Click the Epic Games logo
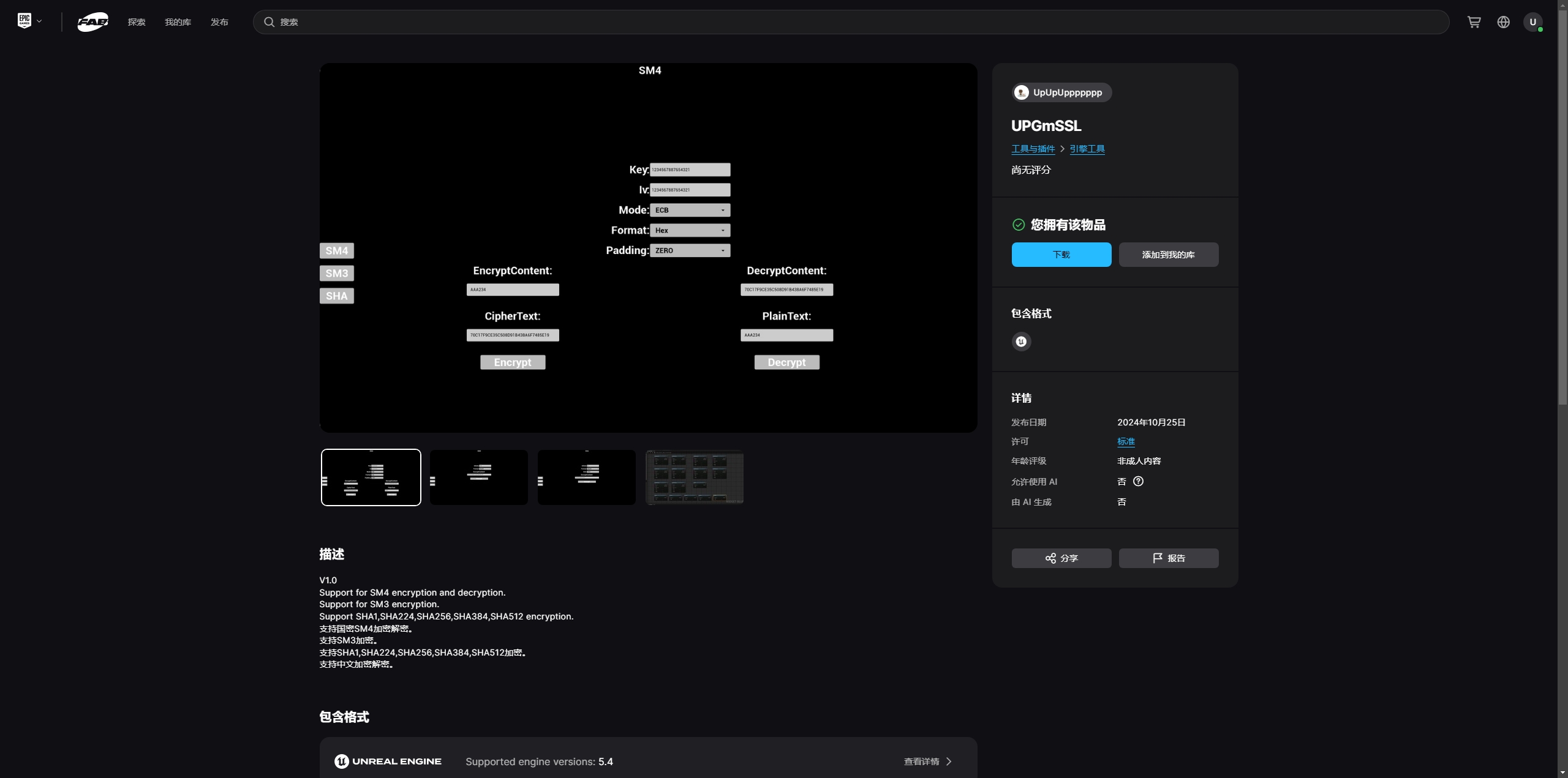Screen dimensions: 1568x778 (24, 21)
